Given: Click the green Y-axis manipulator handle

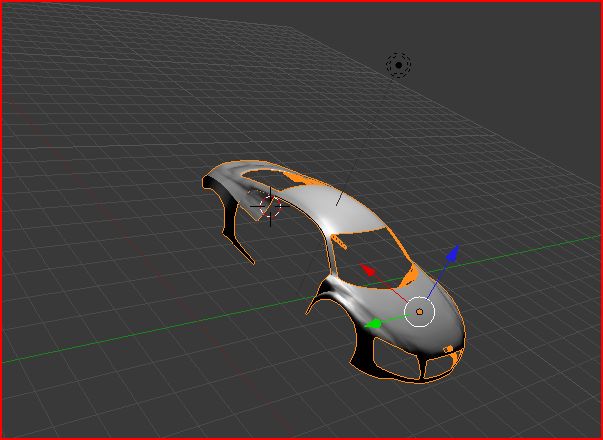Looking at the screenshot, I should (372, 324).
